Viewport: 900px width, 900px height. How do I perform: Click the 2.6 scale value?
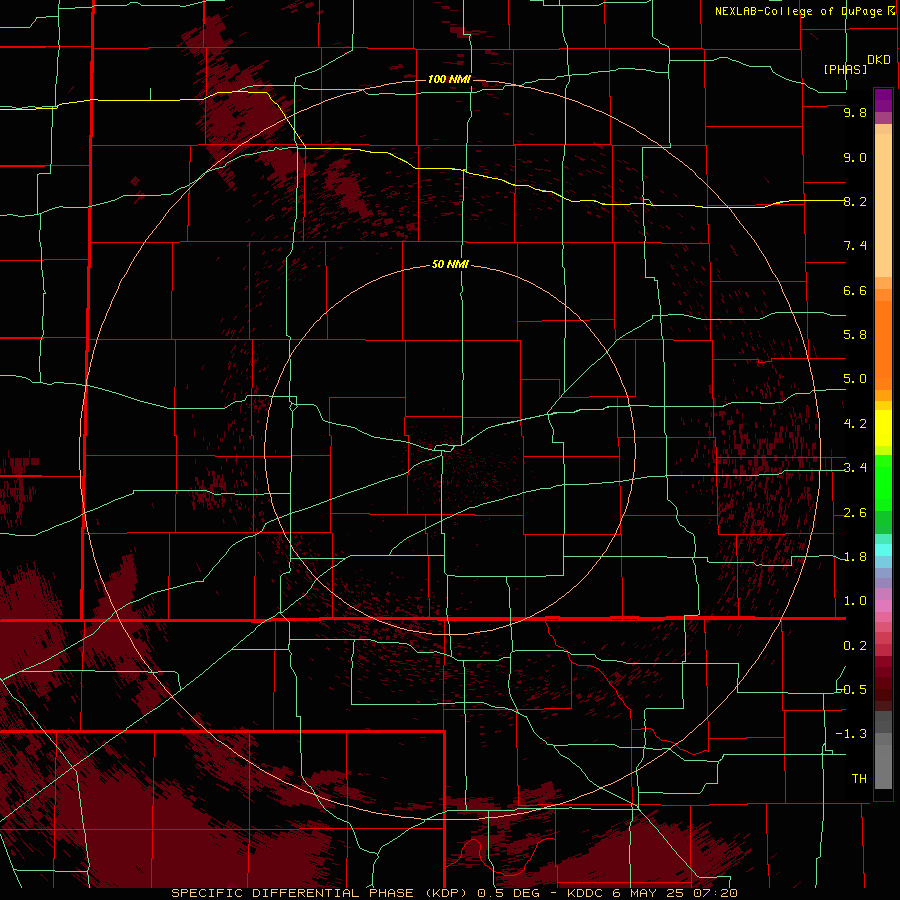point(855,513)
